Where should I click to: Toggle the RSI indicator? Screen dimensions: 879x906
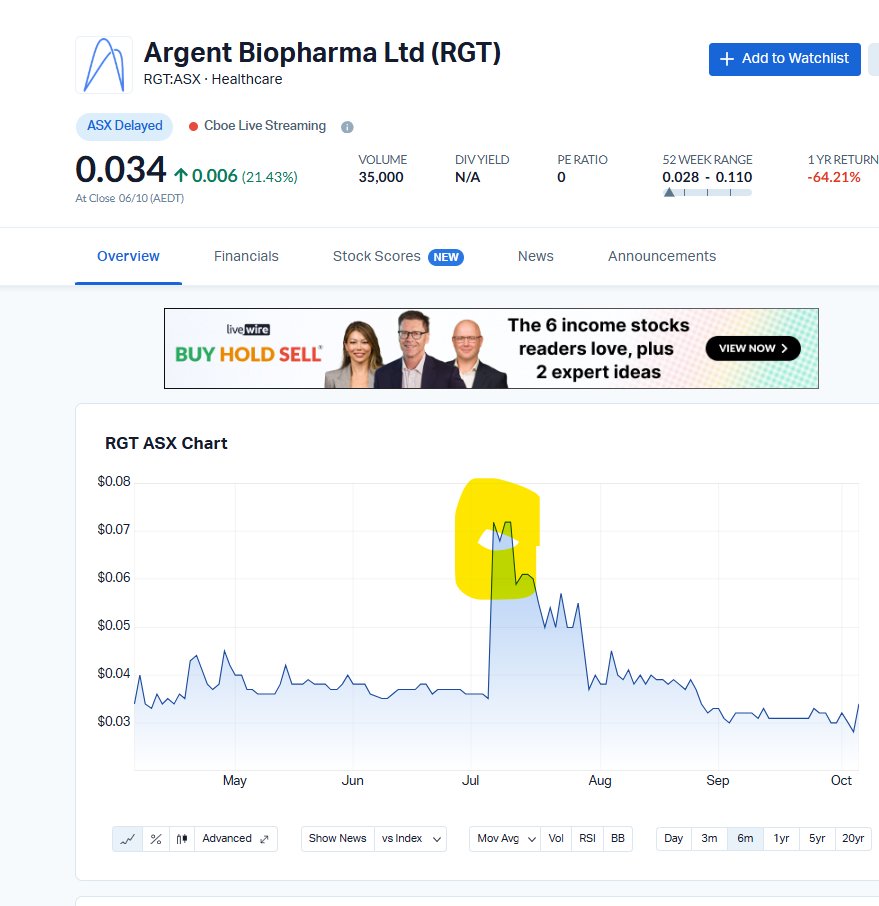587,838
